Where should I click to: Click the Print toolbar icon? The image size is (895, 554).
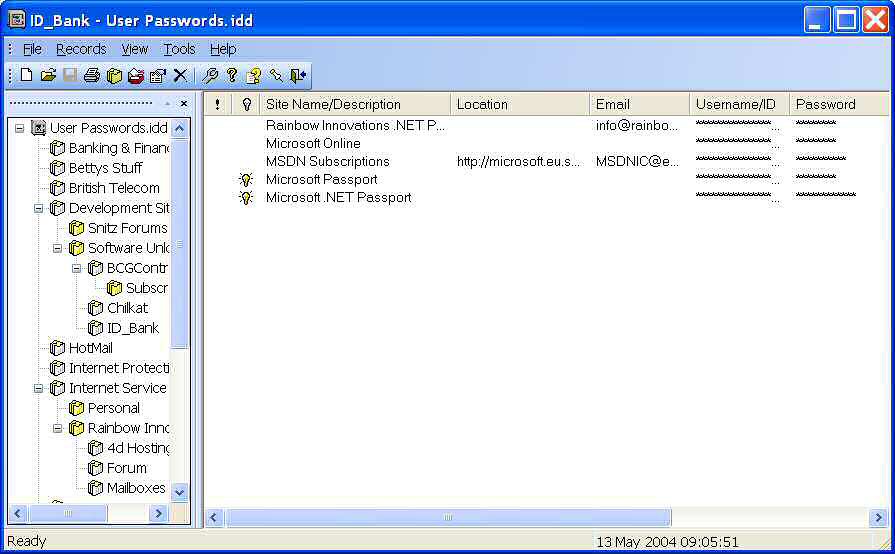92,75
